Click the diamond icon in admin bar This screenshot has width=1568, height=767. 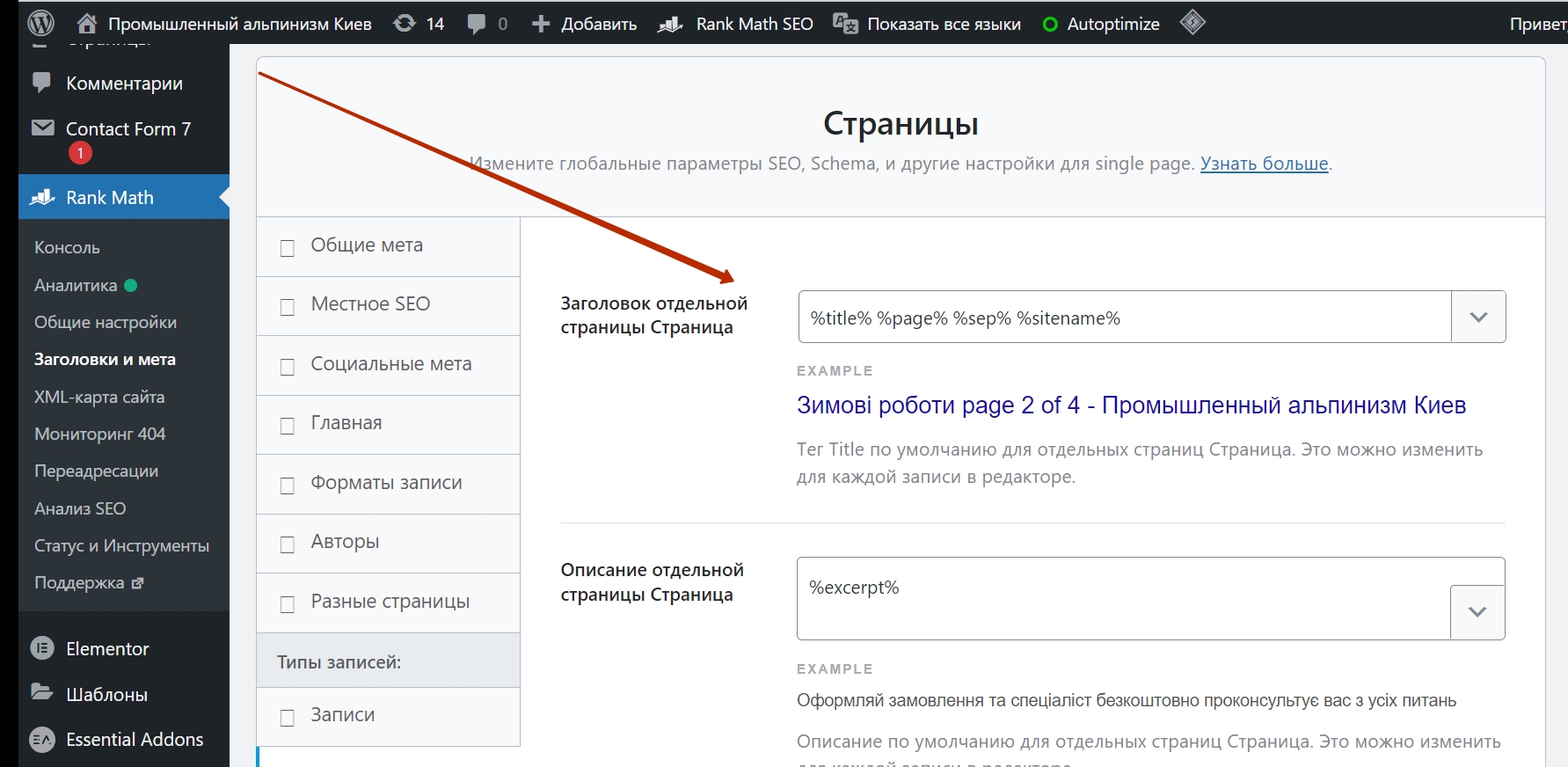(x=1192, y=23)
